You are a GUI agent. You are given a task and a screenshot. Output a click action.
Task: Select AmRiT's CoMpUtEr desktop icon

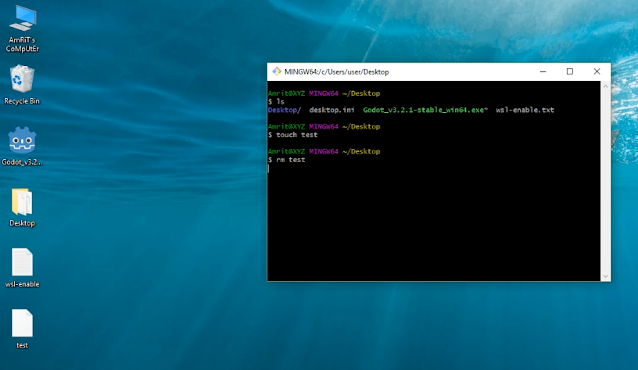[x=23, y=29]
